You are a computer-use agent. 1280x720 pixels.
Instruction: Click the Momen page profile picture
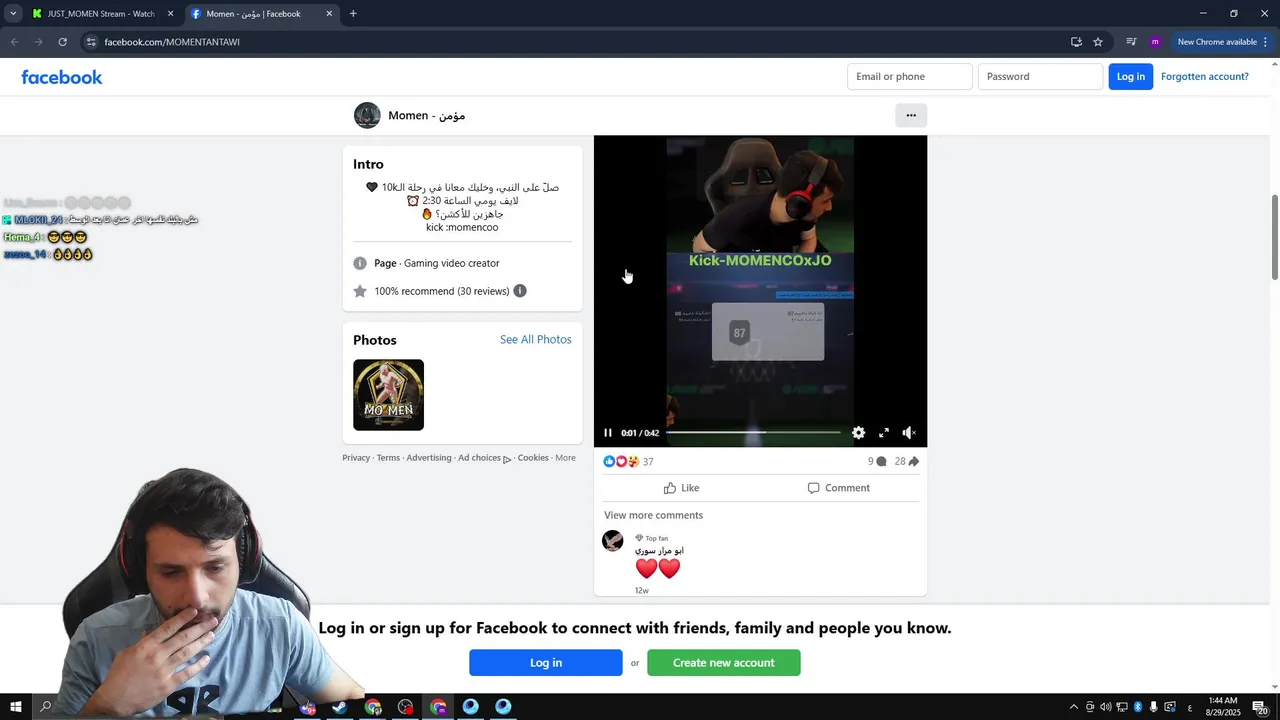pyautogui.click(x=367, y=115)
